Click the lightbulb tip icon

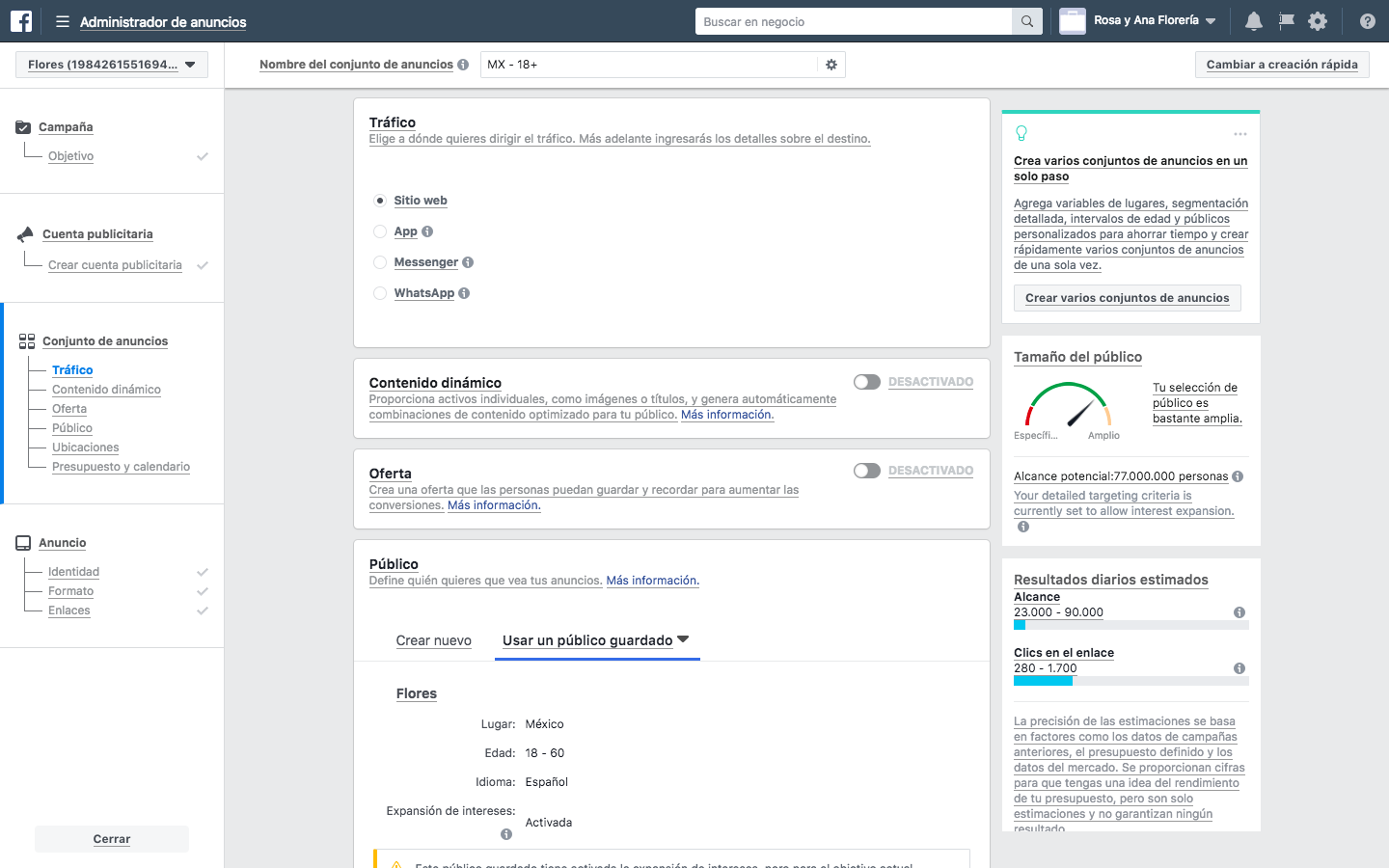(x=1021, y=133)
